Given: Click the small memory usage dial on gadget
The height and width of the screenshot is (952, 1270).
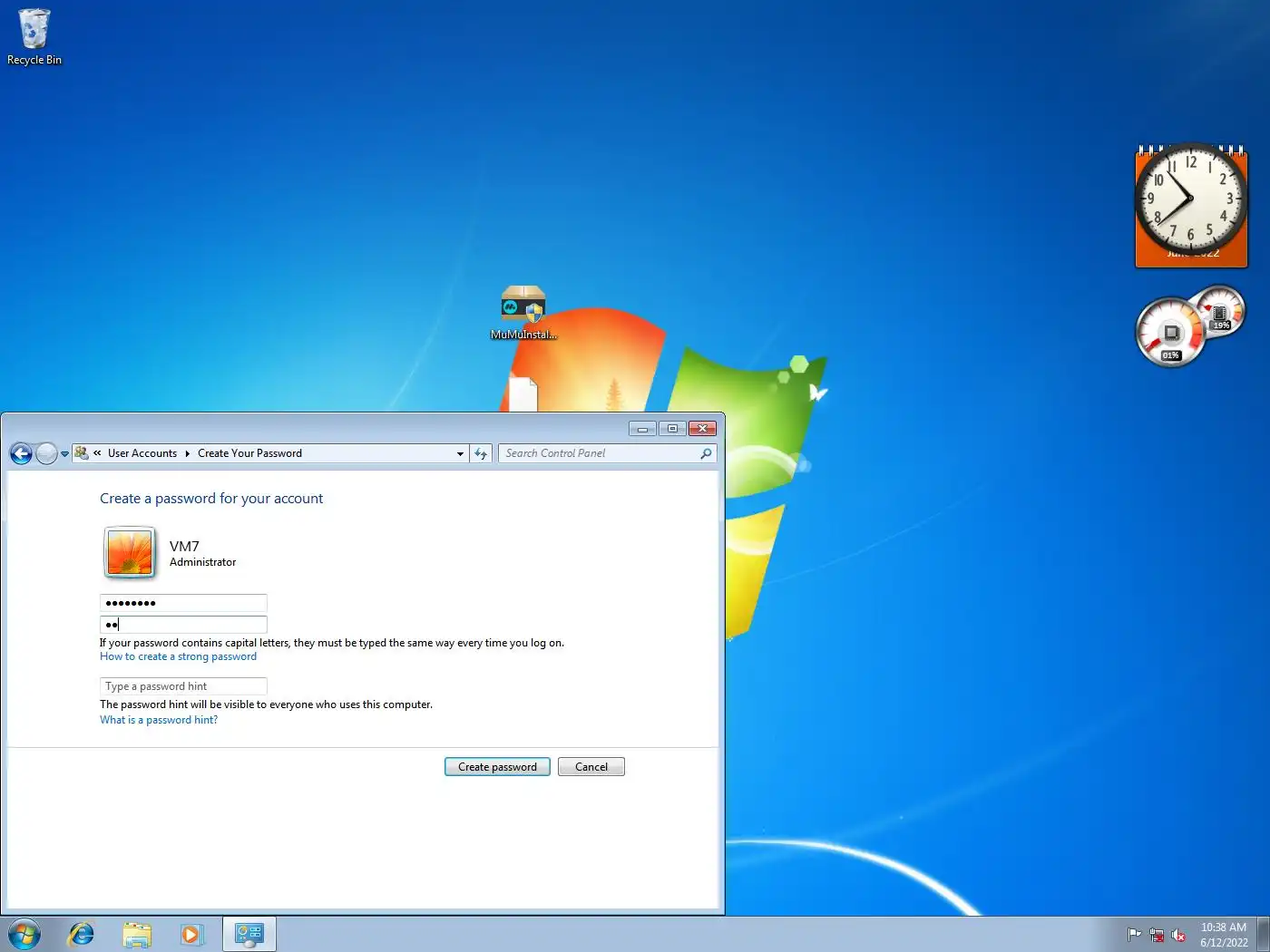Looking at the screenshot, I should pos(1220,311).
